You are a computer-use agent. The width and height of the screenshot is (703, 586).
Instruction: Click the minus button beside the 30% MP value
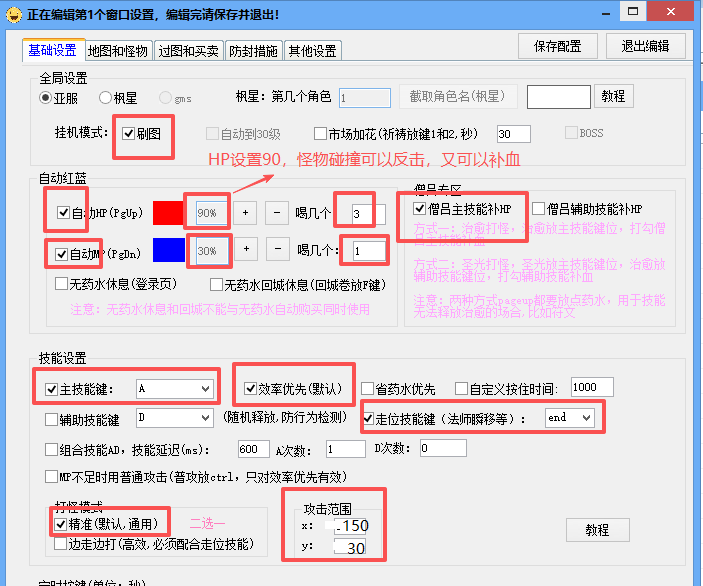(277, 249)
